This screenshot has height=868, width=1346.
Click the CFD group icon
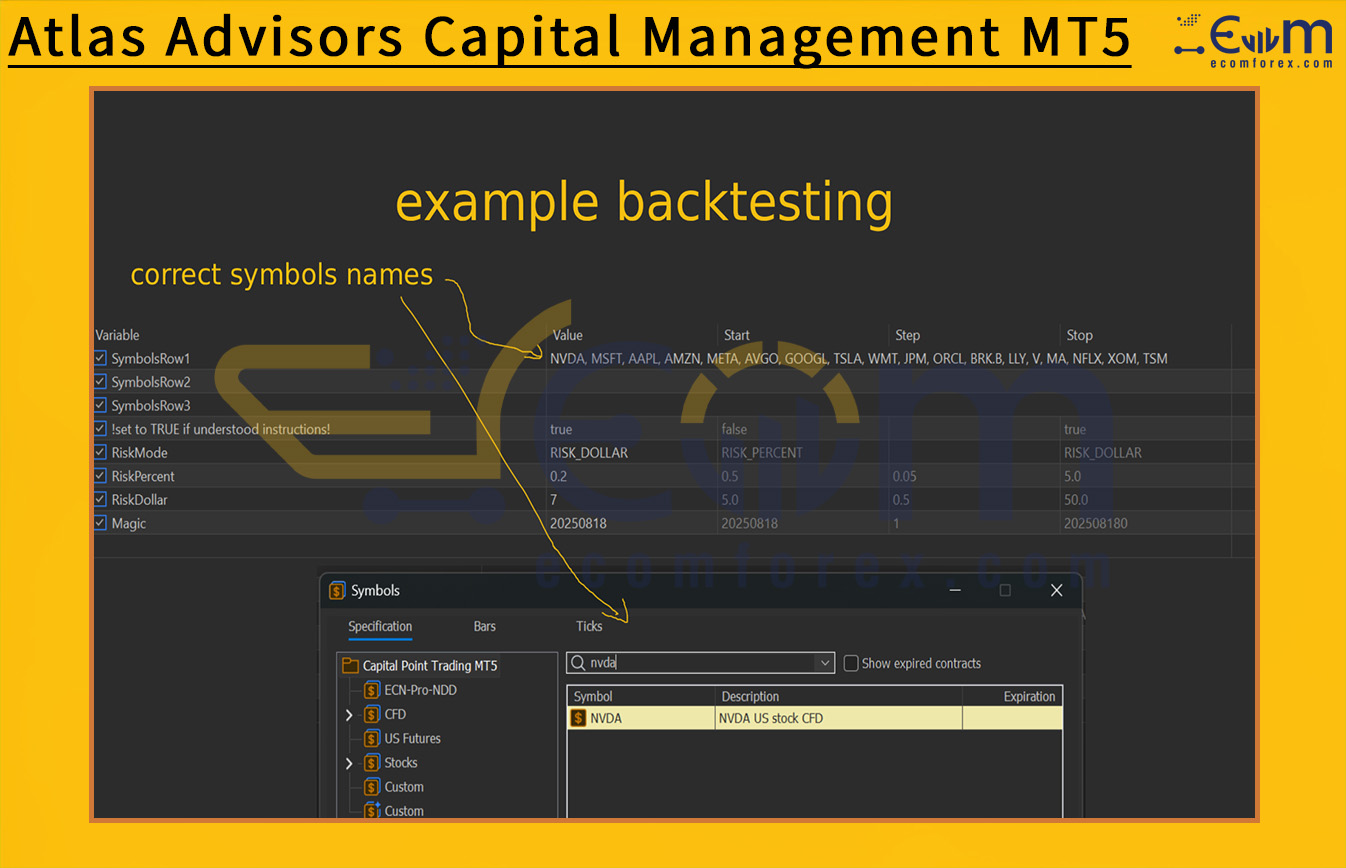(x=372, y=714)
